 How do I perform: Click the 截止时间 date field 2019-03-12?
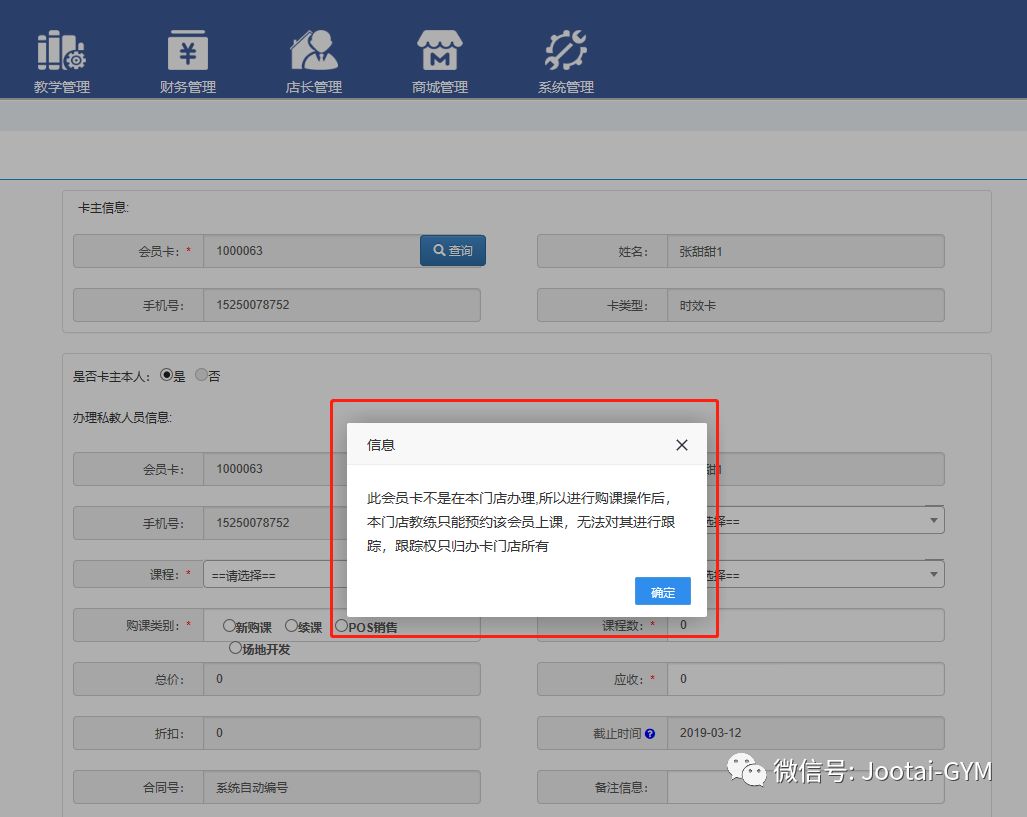tap(806, 733)
